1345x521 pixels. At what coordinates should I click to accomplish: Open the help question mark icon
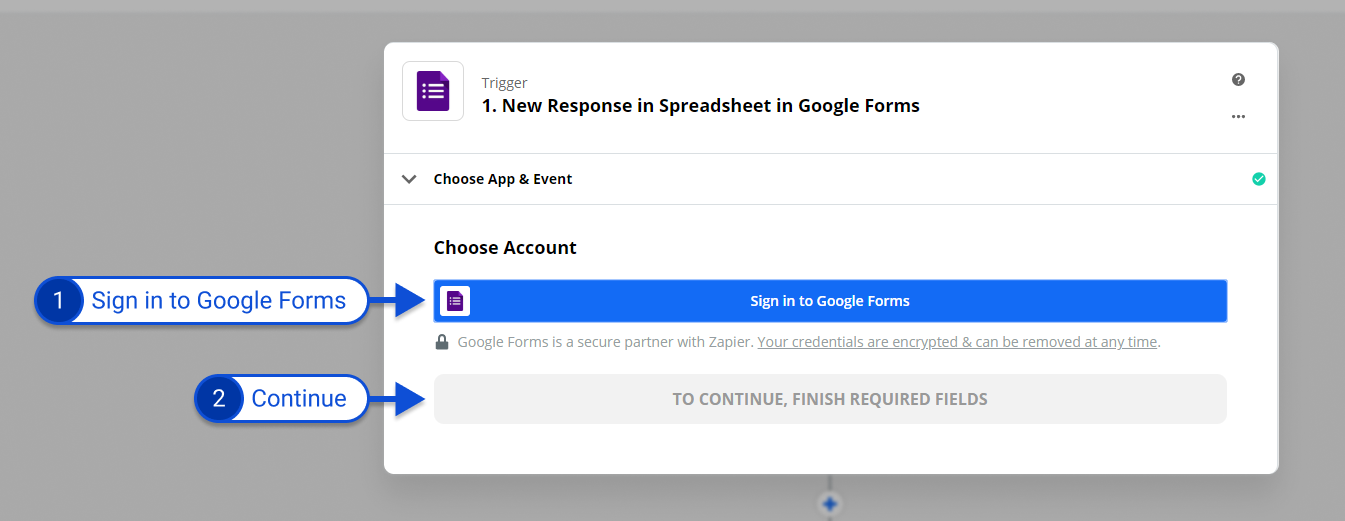tap(1238, 80)
